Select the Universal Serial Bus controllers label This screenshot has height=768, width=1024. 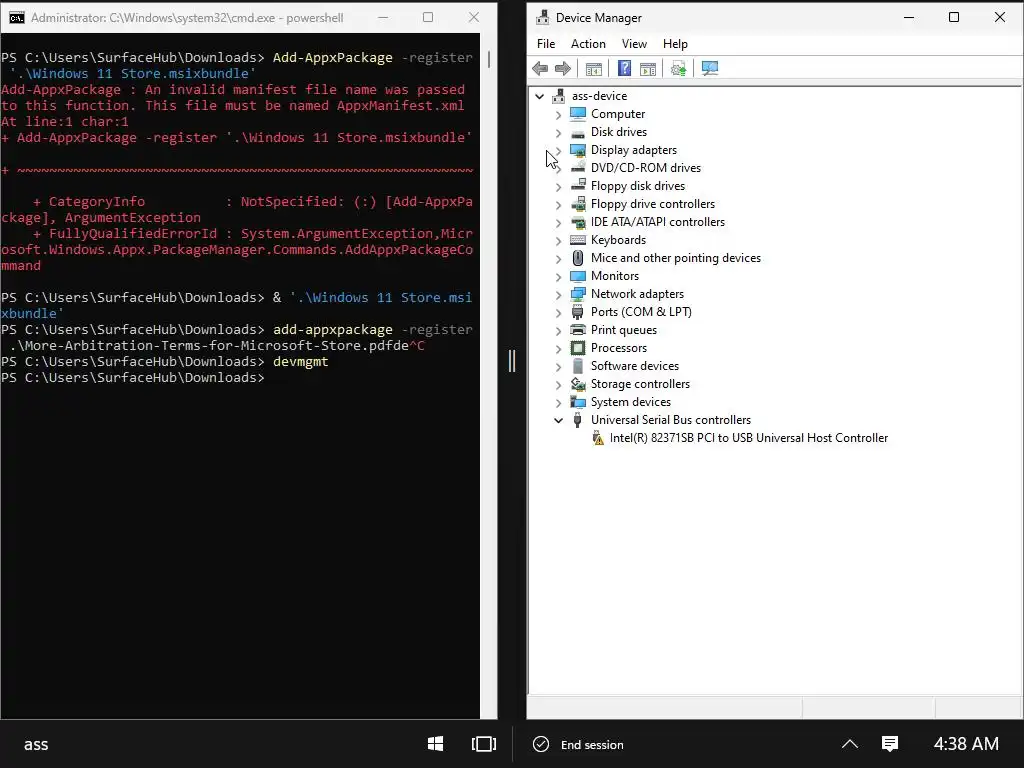[x=671, y=420]
